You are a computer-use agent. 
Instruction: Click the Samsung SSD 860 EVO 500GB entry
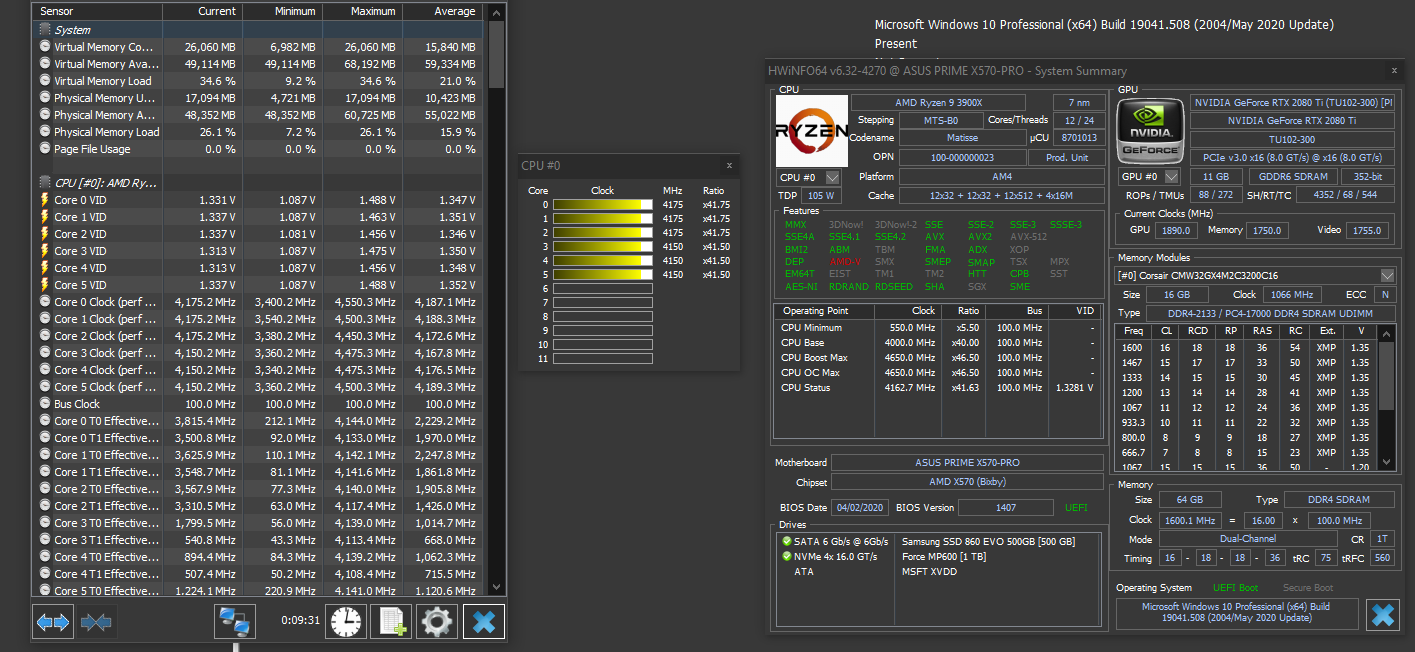988,541
